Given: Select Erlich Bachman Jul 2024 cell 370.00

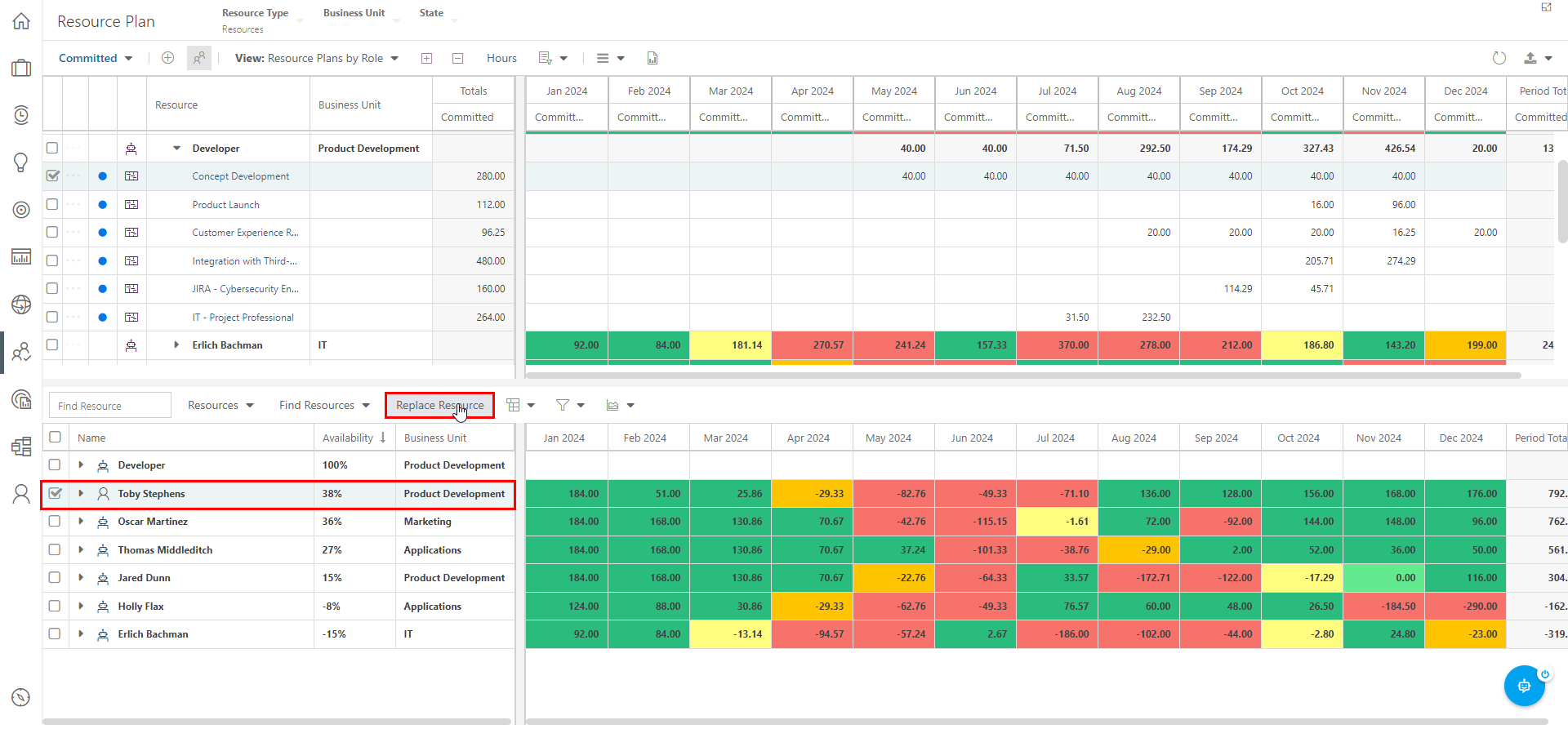Looking at the screenshot, I should pyautogui.click(x=1057, y=345).
